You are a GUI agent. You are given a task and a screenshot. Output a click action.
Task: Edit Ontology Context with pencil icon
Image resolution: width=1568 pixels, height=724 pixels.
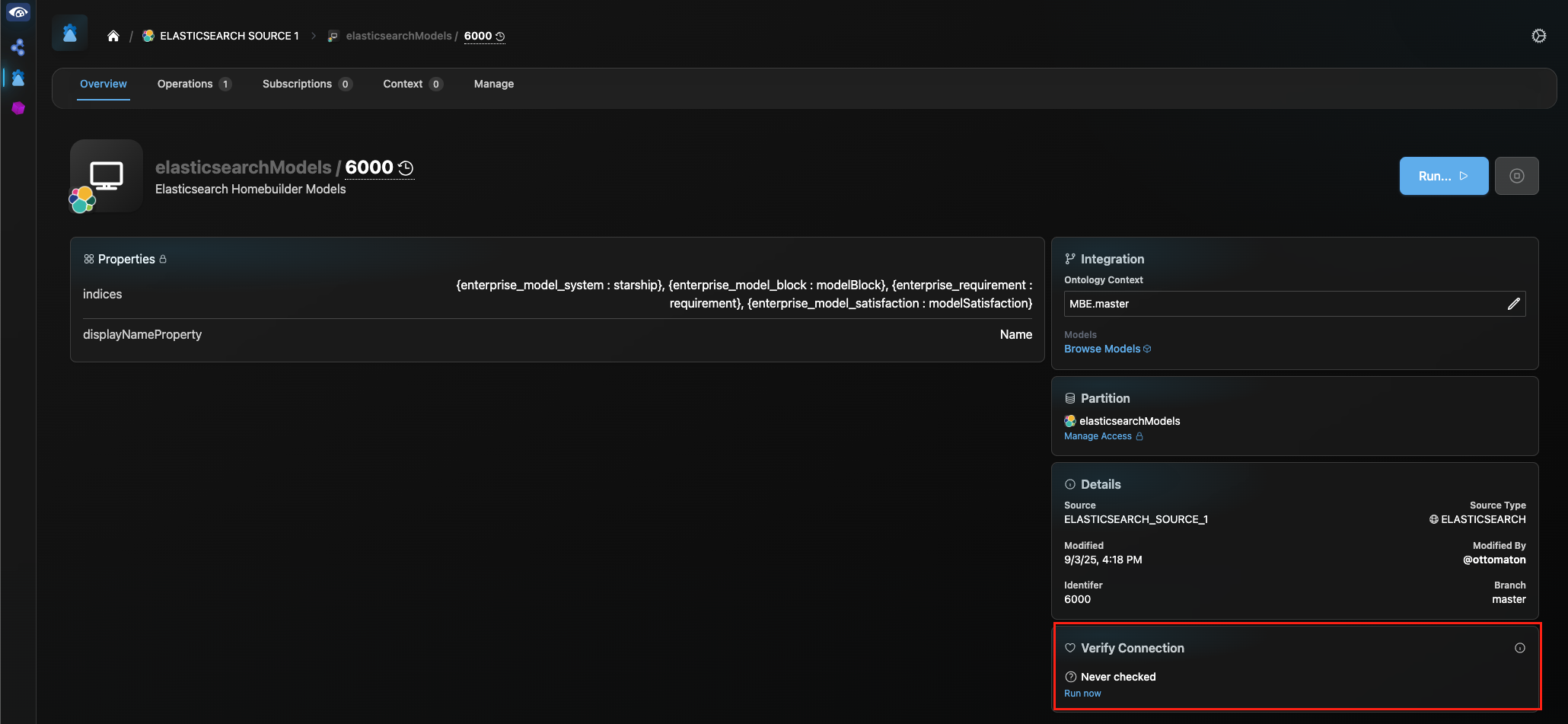point(1513,304)
